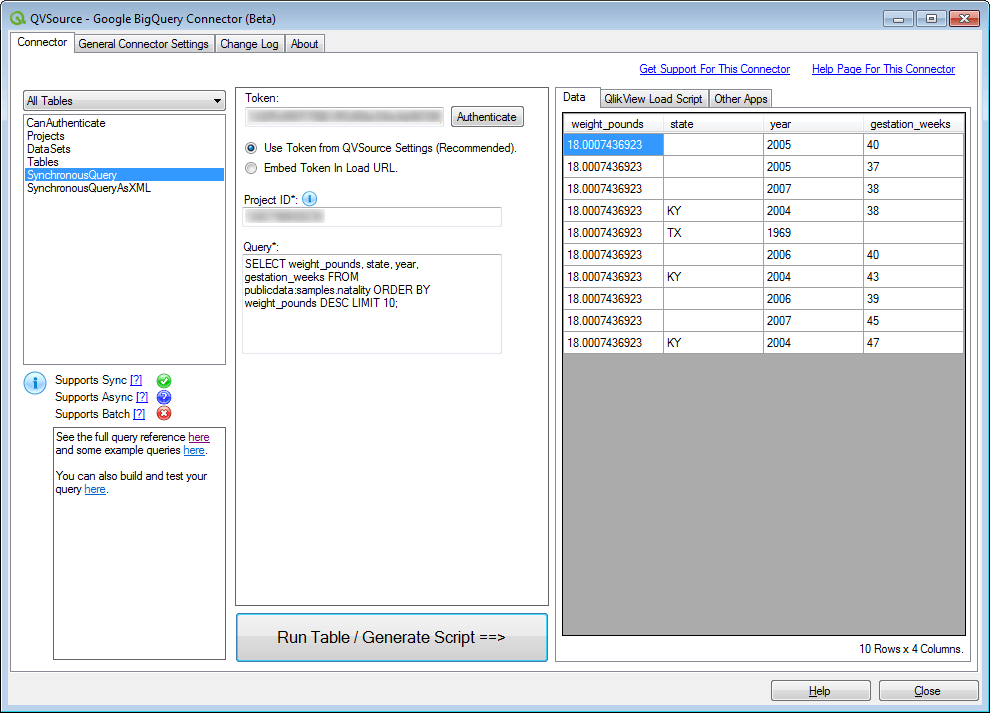Click the gestation weeks cell showing 37
990x713 pixels.
(914, 167)
